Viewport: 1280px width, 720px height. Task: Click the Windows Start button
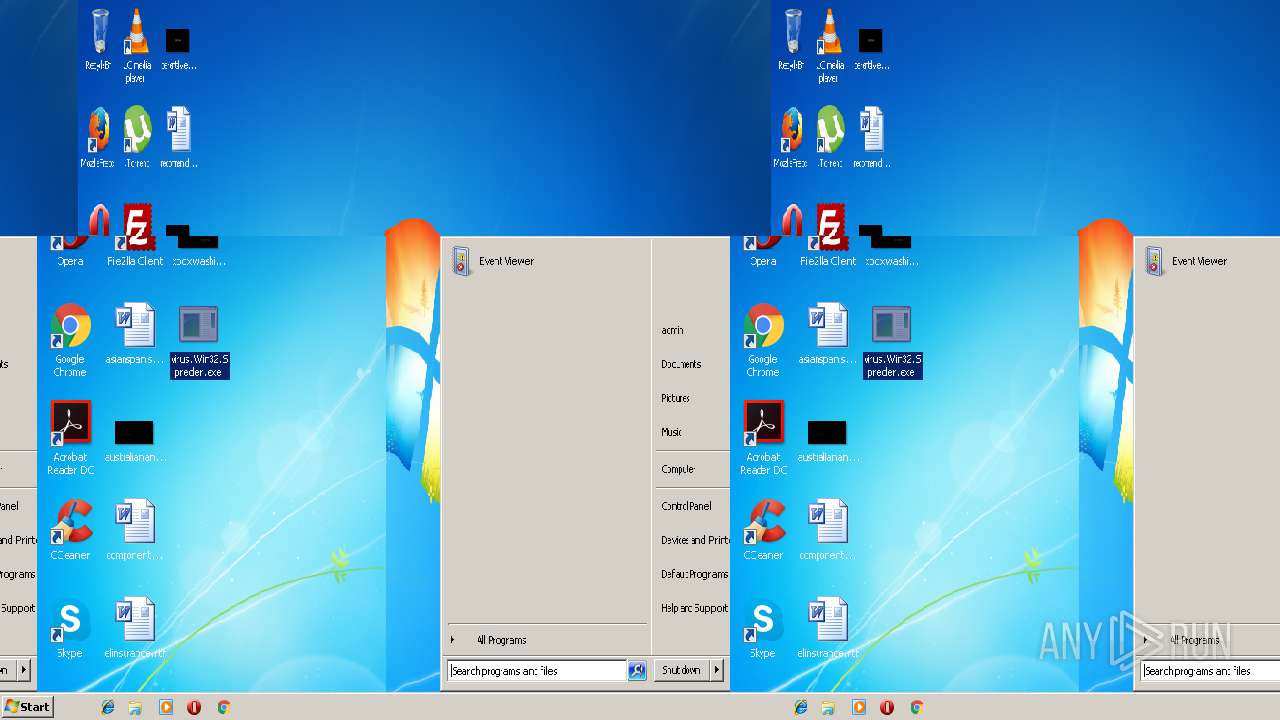pyautogui.click(x=27, y=707)
